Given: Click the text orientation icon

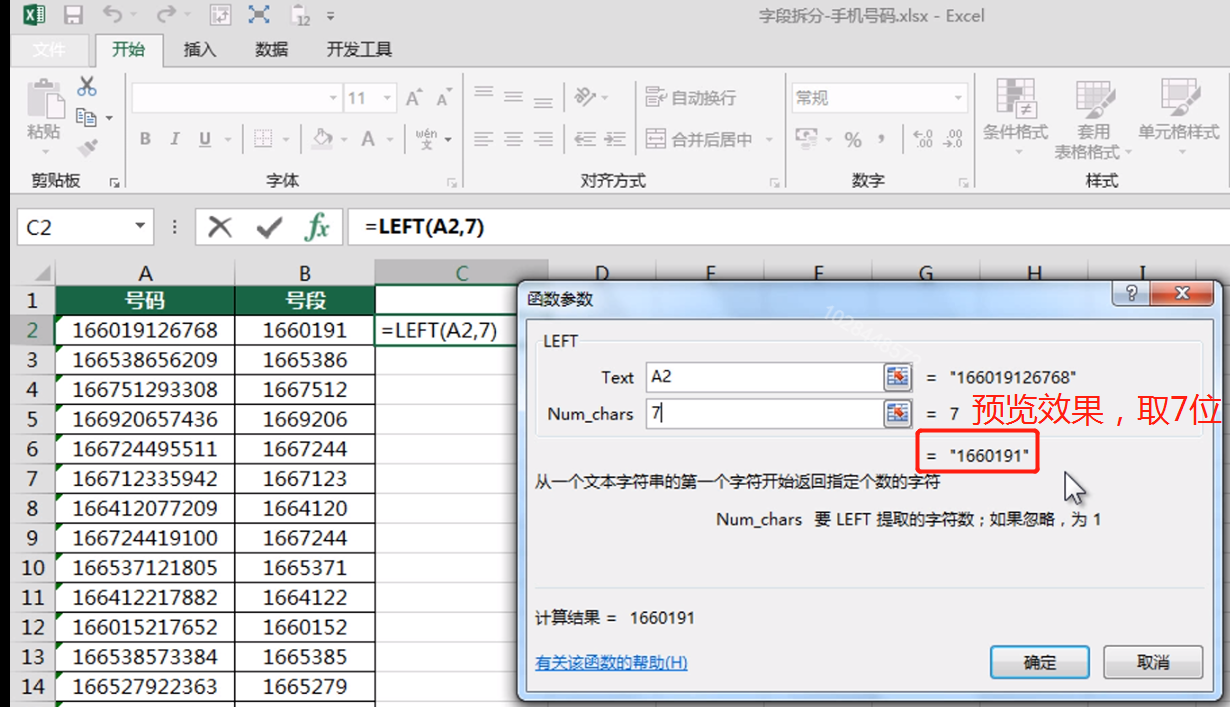Looking at the screenshot, I should coord(585,97).
